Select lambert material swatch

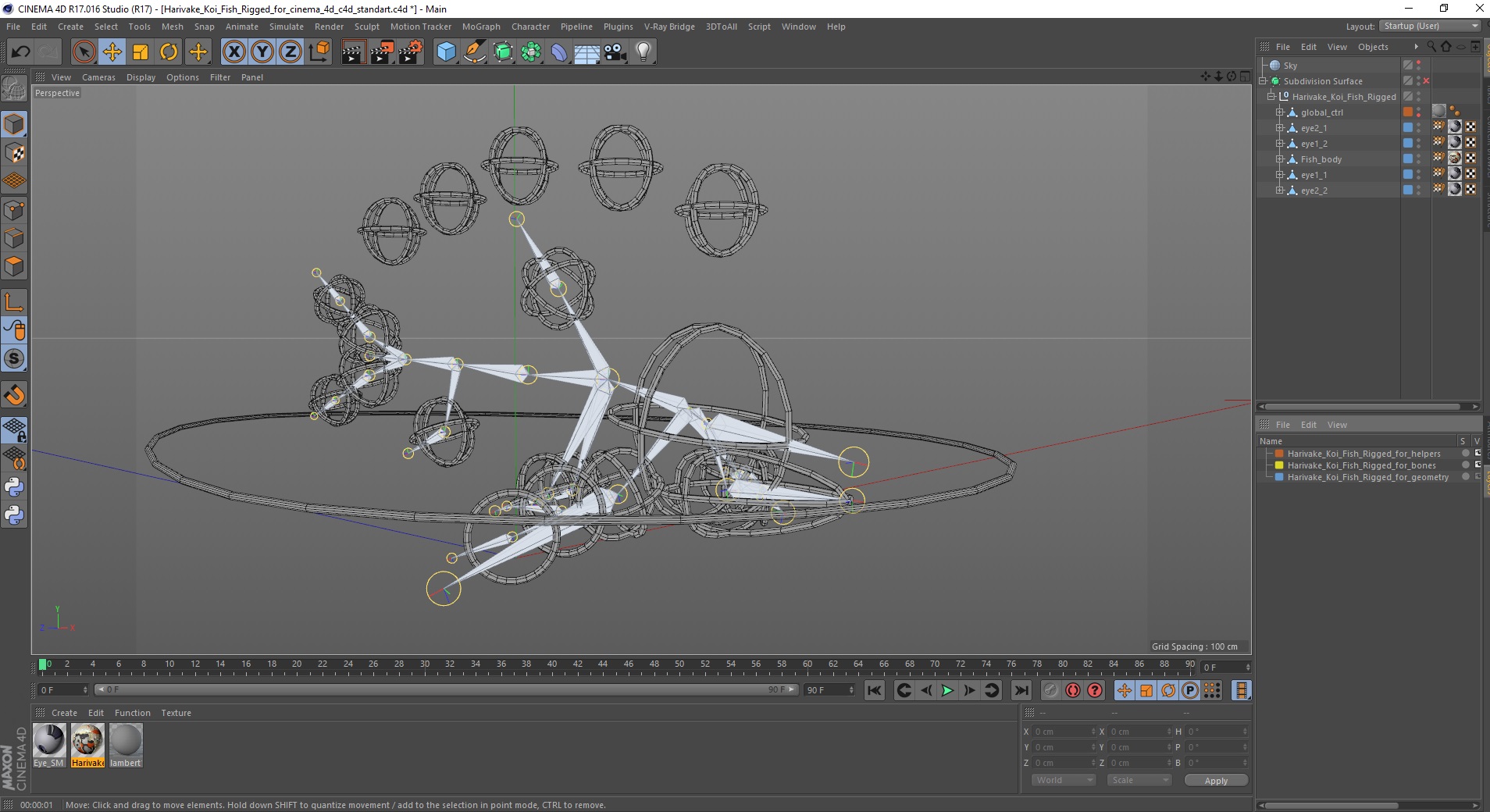[x=126, y=745]
